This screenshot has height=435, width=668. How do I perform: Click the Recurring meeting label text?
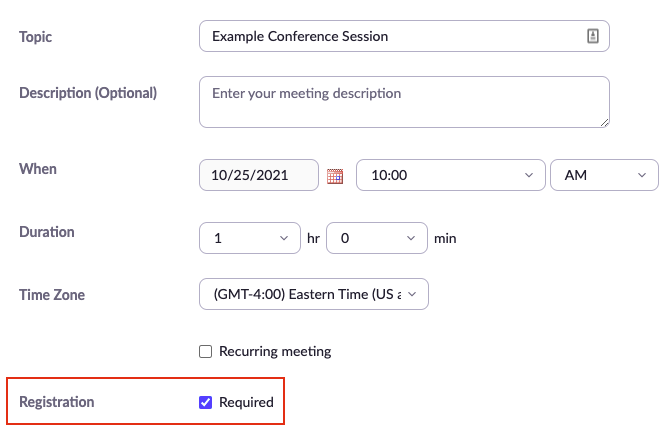pos(275,351)
